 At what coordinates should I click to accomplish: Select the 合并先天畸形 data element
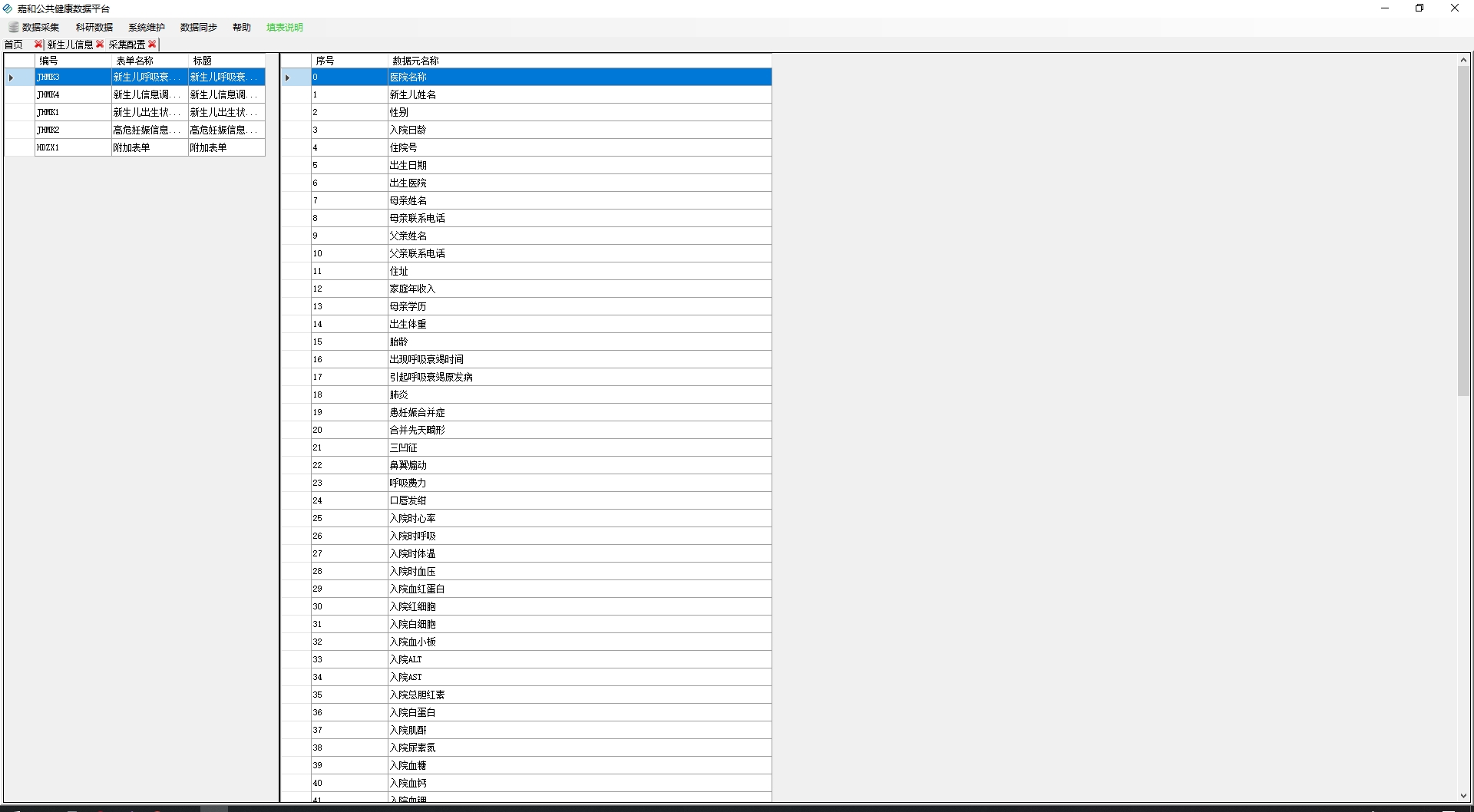coord(580,430)
